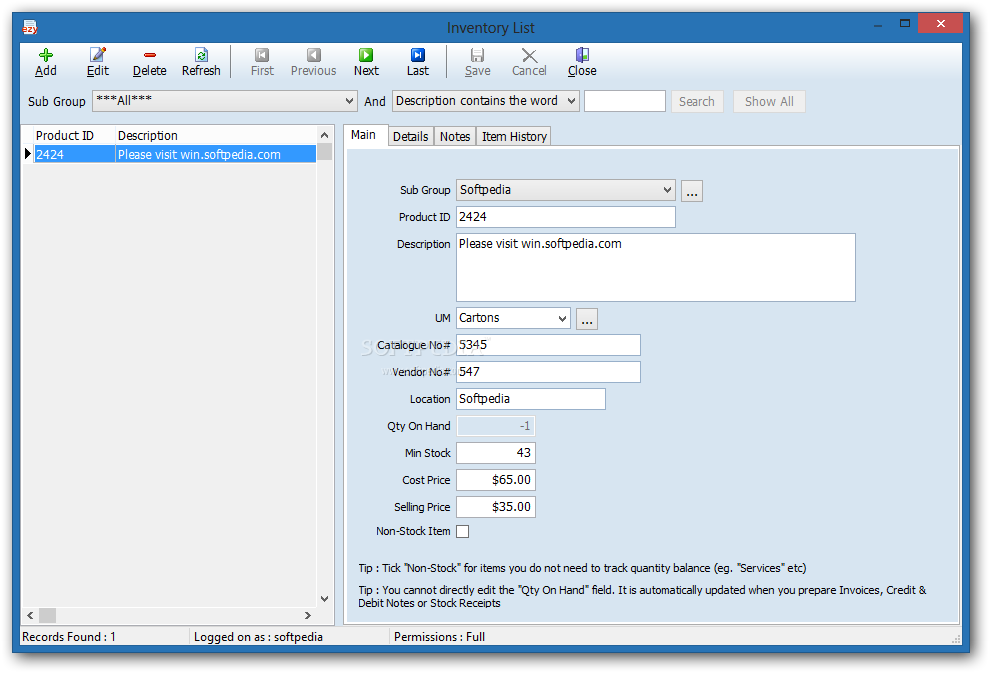Click the Delete record icon
This screenshot has width=990, height=673.
[x=150, y=55]
